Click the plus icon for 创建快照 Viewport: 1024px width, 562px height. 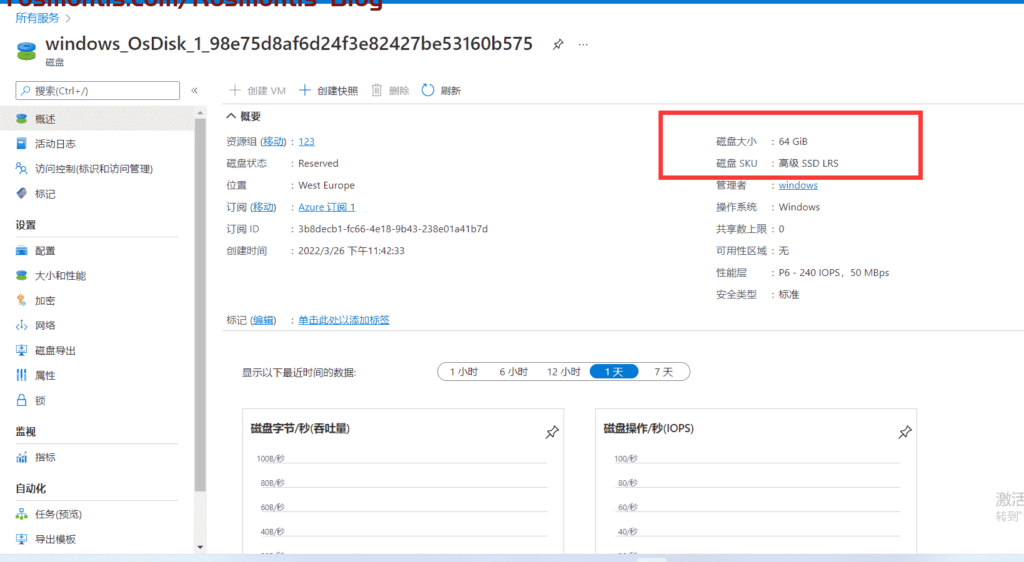point(304,90)
